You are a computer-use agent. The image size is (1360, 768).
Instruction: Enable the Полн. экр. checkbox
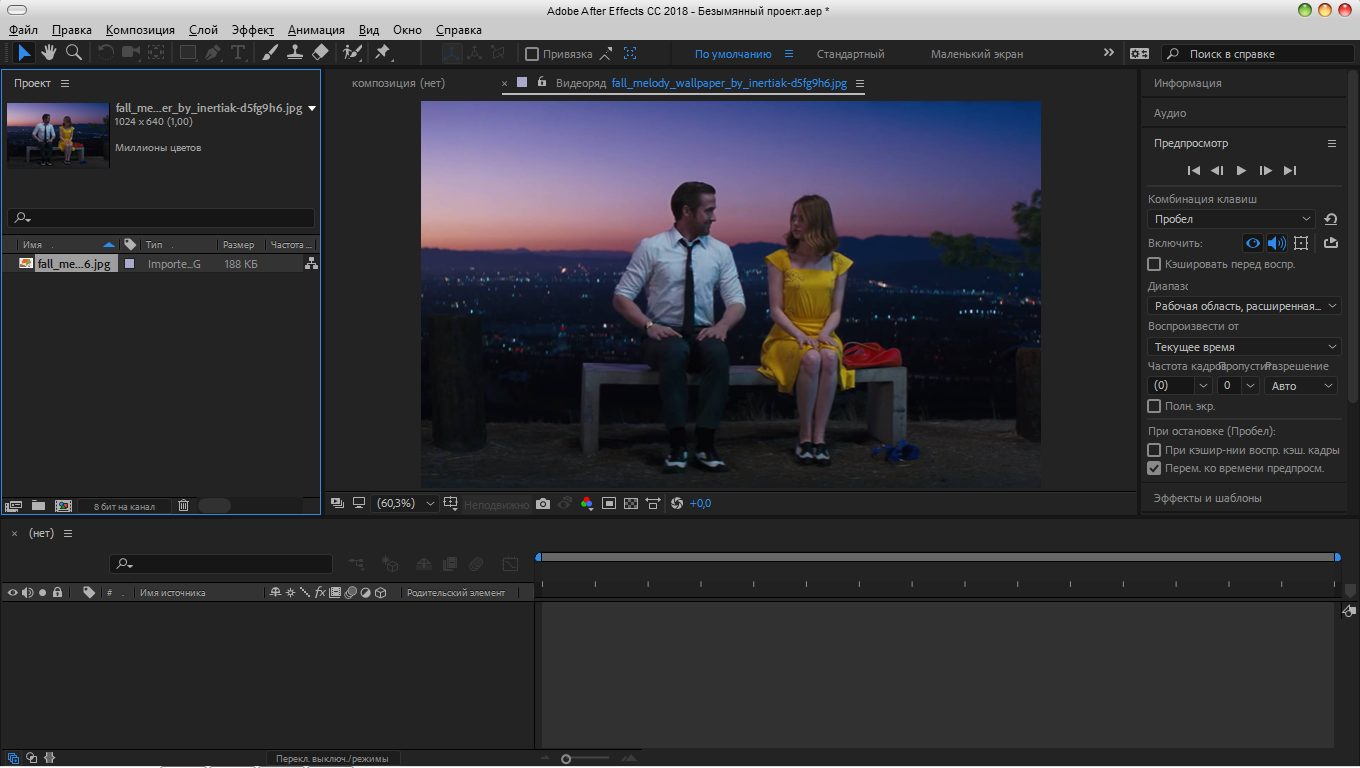click(1154, 406)
